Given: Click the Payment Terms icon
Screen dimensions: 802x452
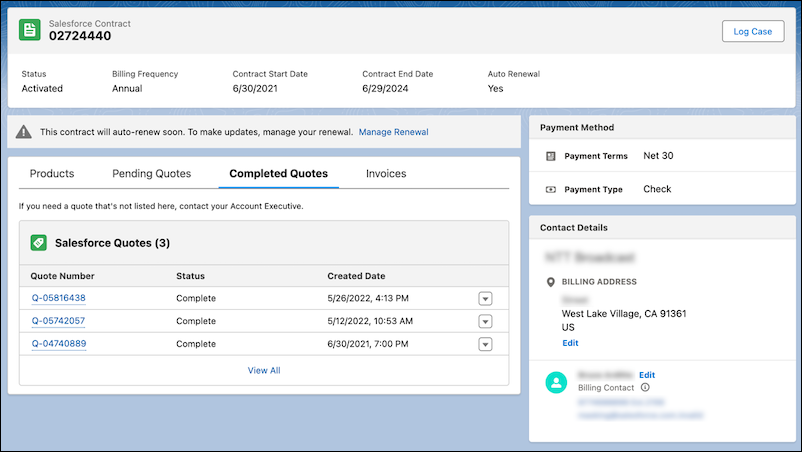Looking at the screenshot, I should pos(551,156).
